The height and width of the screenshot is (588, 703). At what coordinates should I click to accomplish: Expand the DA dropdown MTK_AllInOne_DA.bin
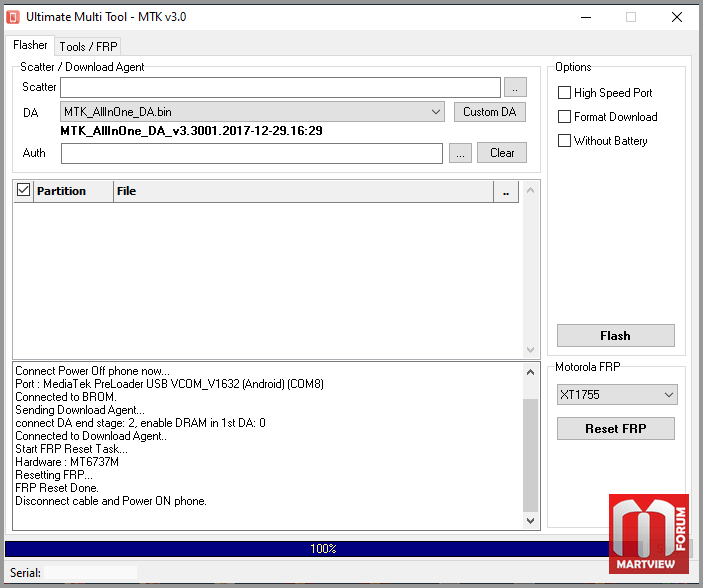click(252, 112)
